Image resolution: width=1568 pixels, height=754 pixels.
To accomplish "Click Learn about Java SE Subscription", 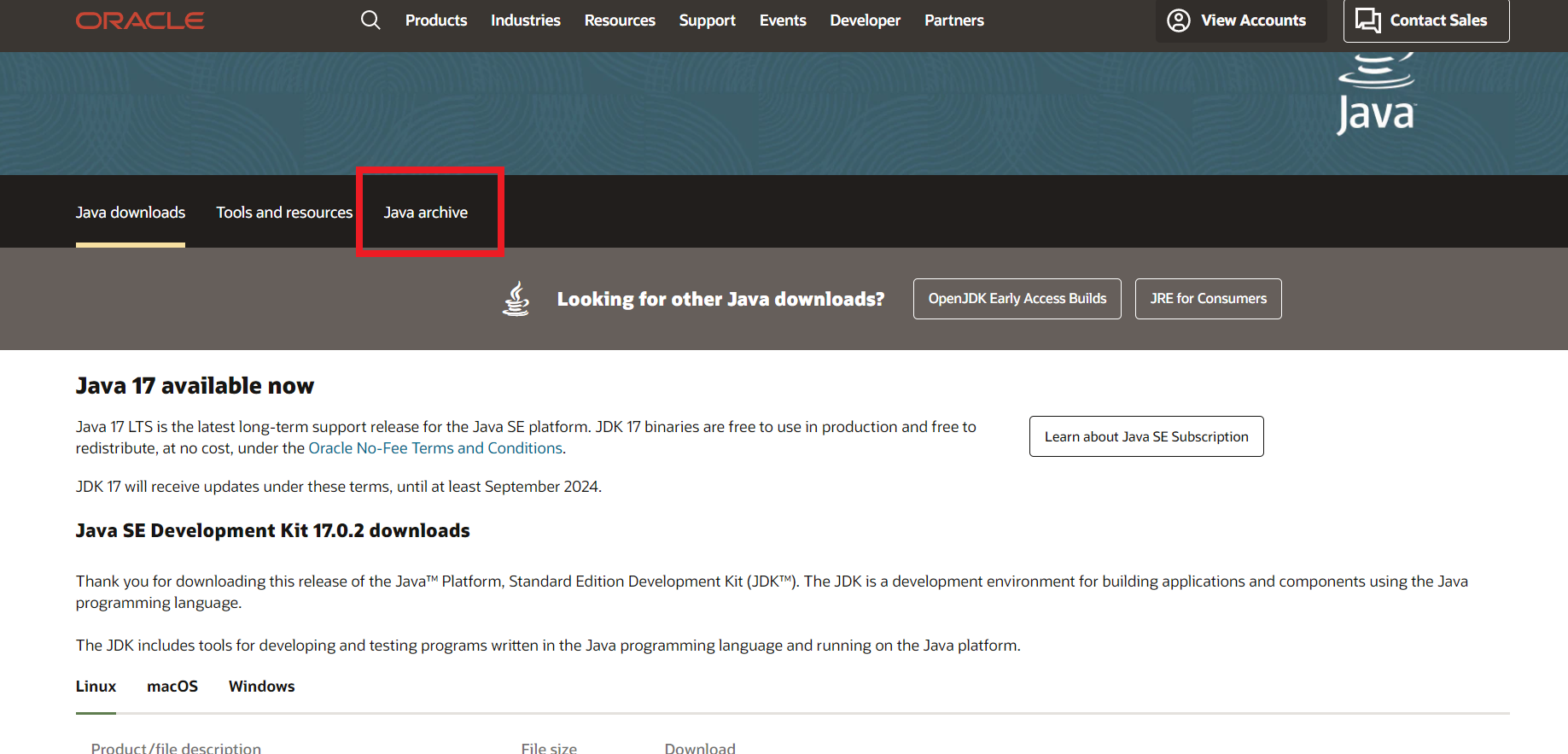I will [x=1146, y=436].
